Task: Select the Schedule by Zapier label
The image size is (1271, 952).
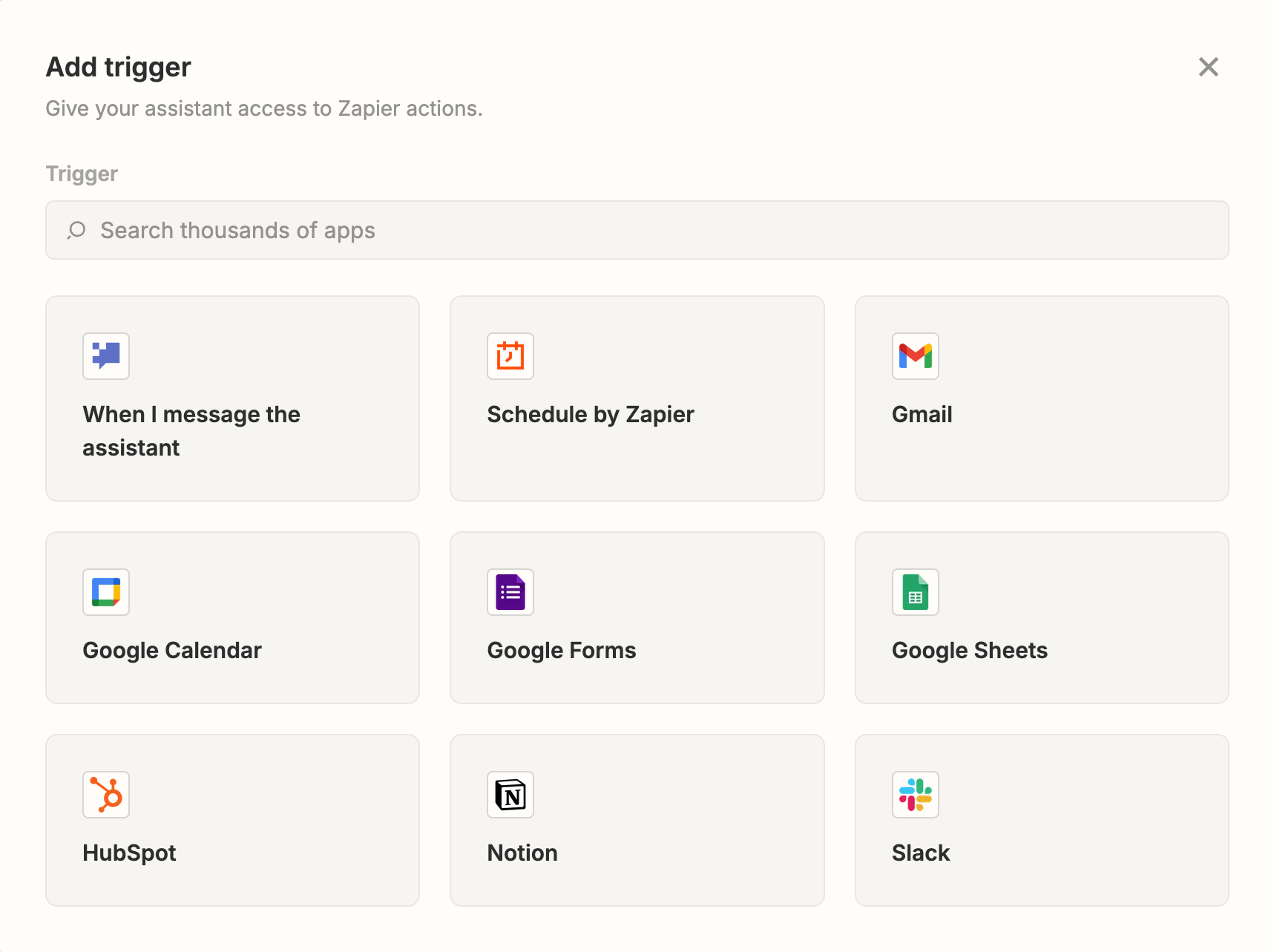Action: point(591,415)
